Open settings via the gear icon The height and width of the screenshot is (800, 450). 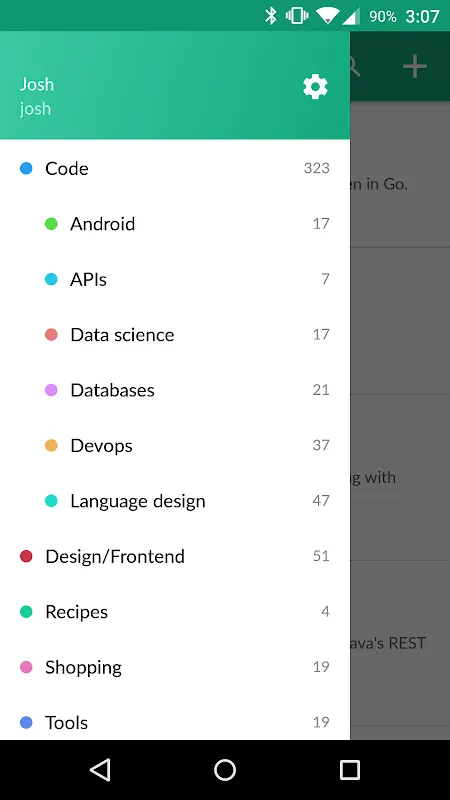315,86
